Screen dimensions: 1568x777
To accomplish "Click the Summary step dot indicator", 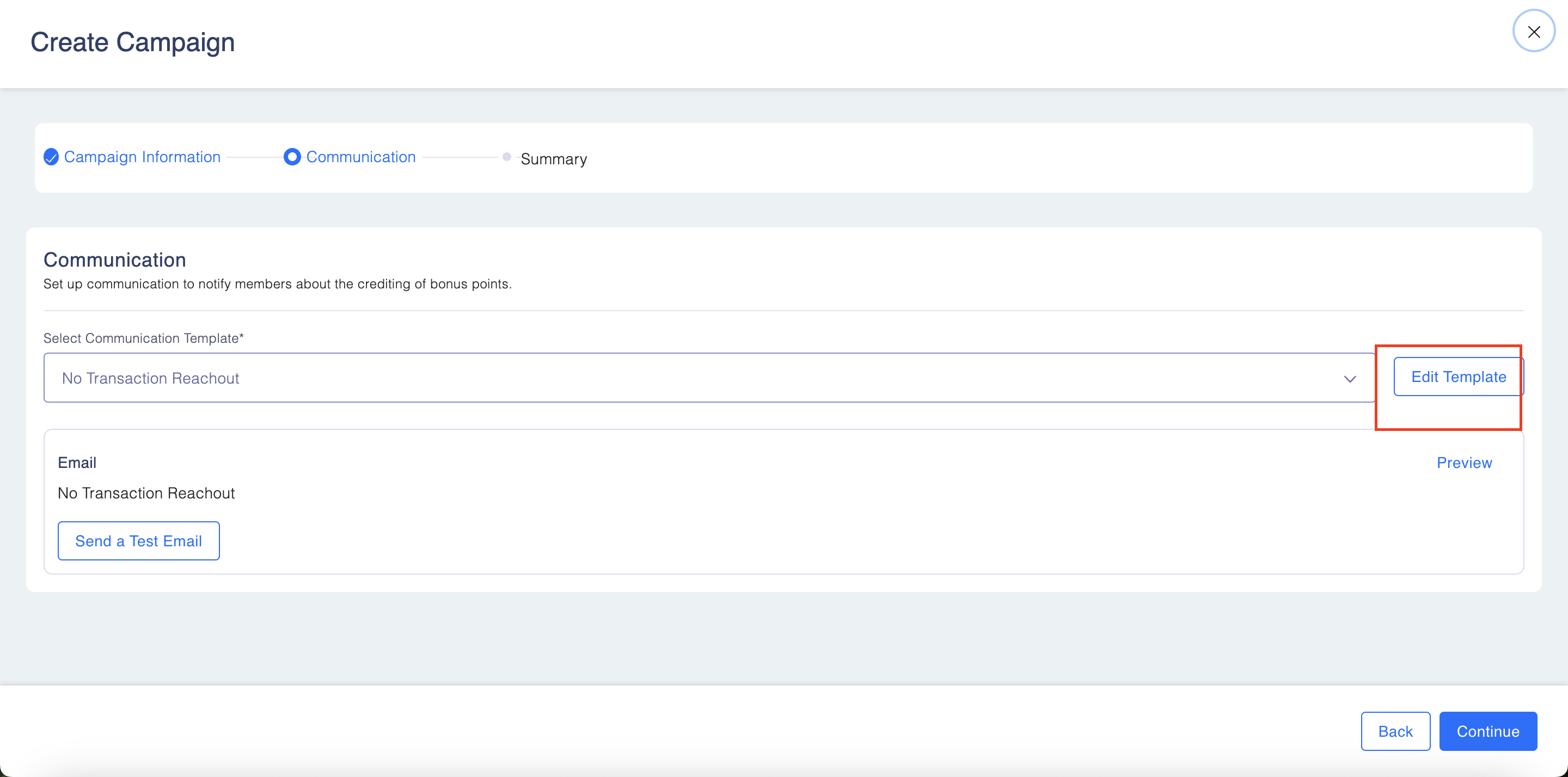I will [506, 157].
